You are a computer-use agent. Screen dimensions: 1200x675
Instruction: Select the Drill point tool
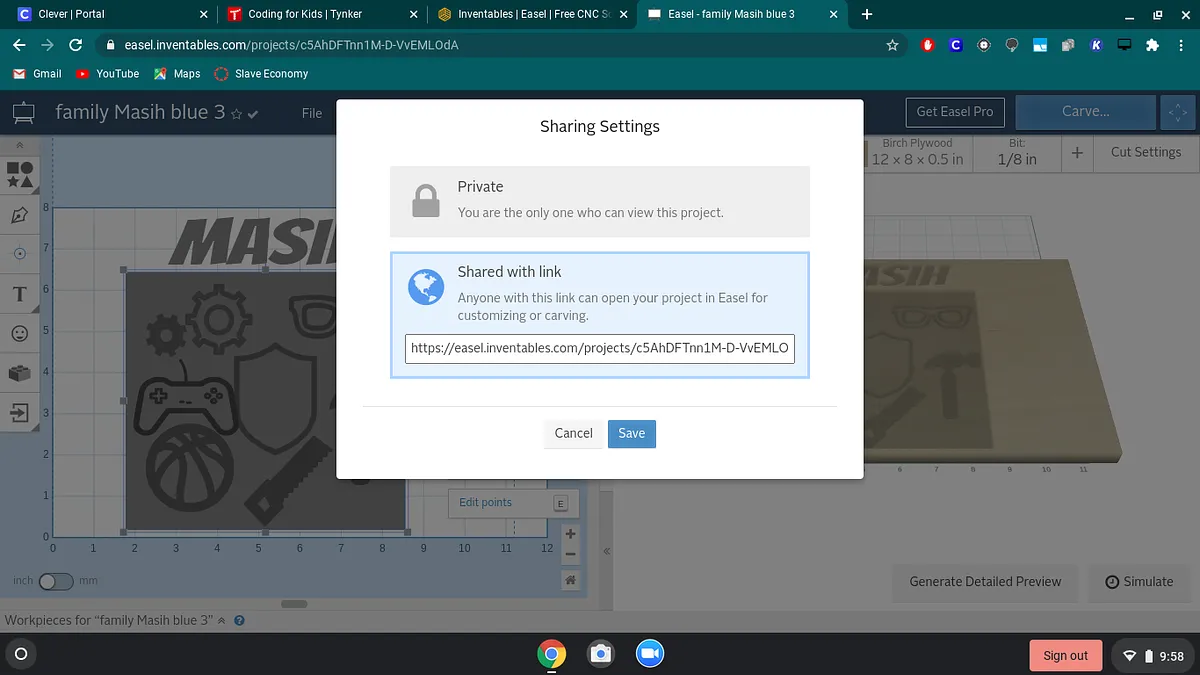[x=19, y=254]
